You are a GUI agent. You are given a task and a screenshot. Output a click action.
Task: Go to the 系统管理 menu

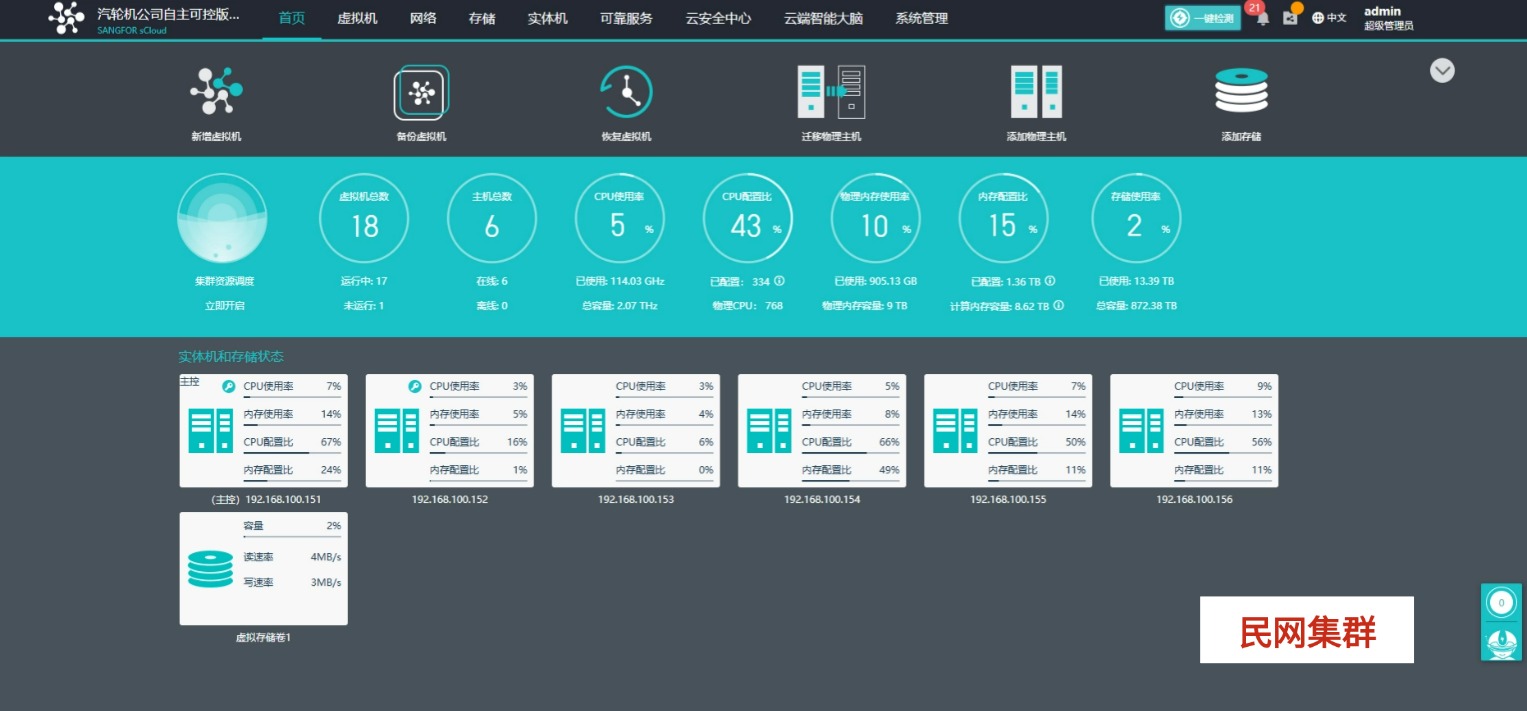(x=921, y=18)
